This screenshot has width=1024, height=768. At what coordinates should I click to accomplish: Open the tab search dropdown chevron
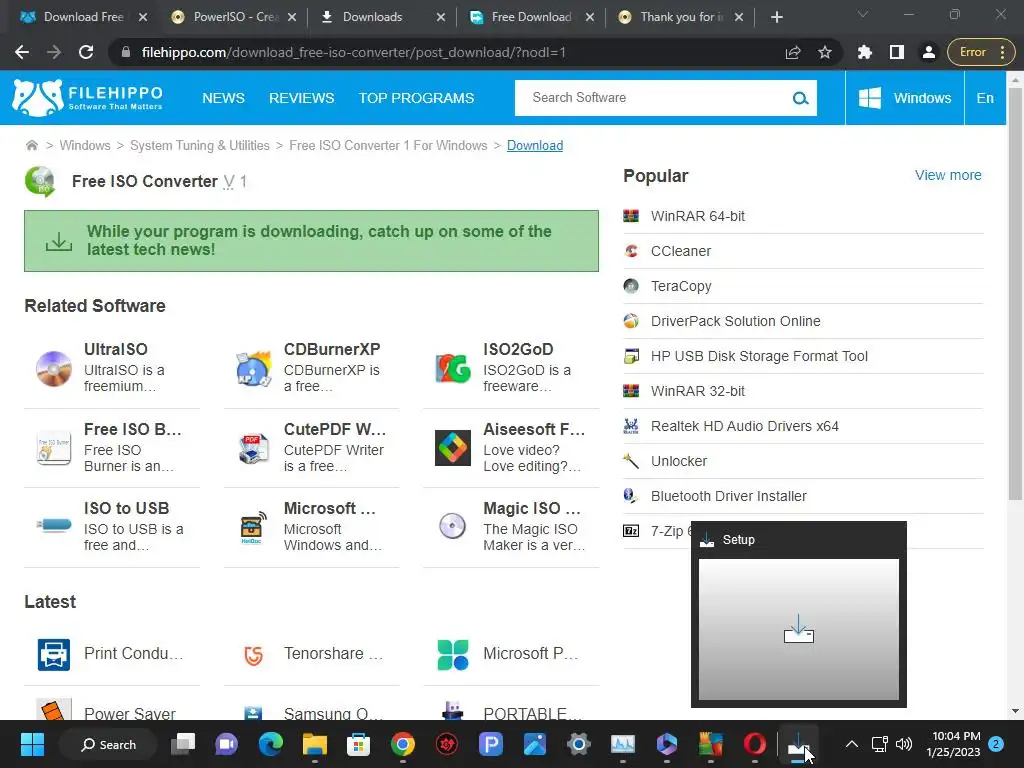pyautogui.click(x=863, y=14)
